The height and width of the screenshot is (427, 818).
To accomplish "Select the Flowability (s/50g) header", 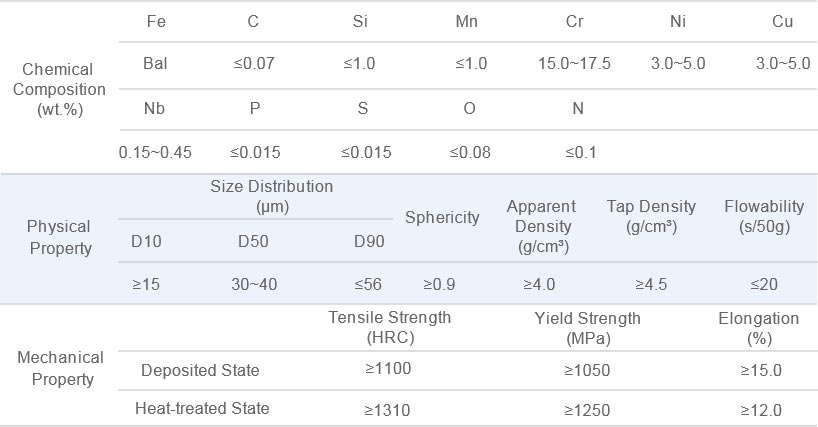I will tap(764, 216).
